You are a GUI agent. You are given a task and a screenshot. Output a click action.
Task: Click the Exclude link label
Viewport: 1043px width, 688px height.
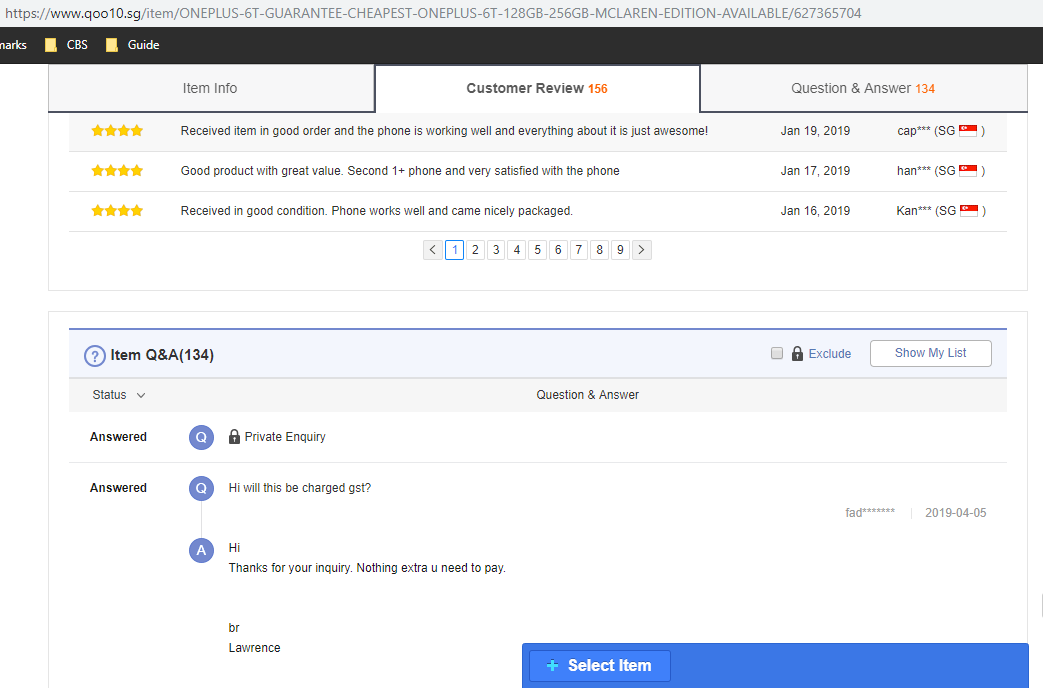coord(829,353)
